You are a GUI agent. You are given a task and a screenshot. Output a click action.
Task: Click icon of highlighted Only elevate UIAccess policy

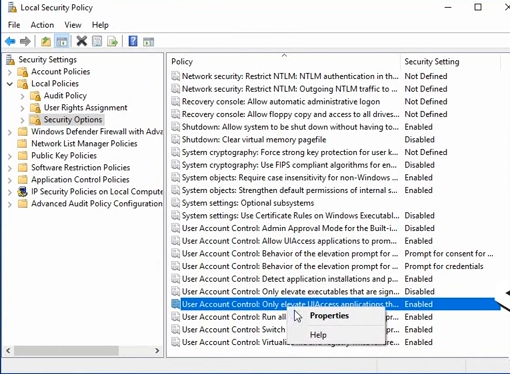click(x=175, y=304)
